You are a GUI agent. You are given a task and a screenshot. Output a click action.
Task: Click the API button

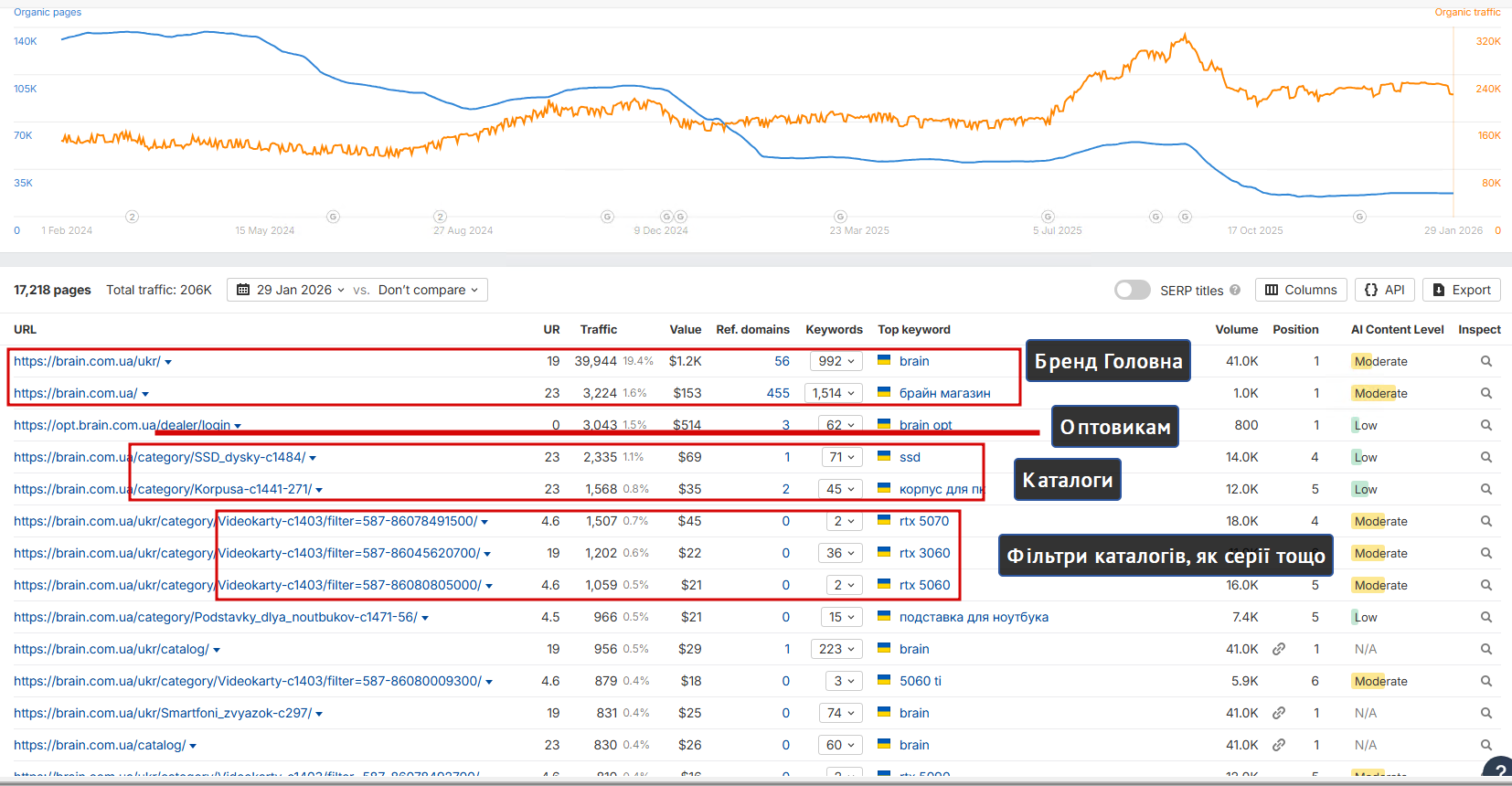(1385, 290)
